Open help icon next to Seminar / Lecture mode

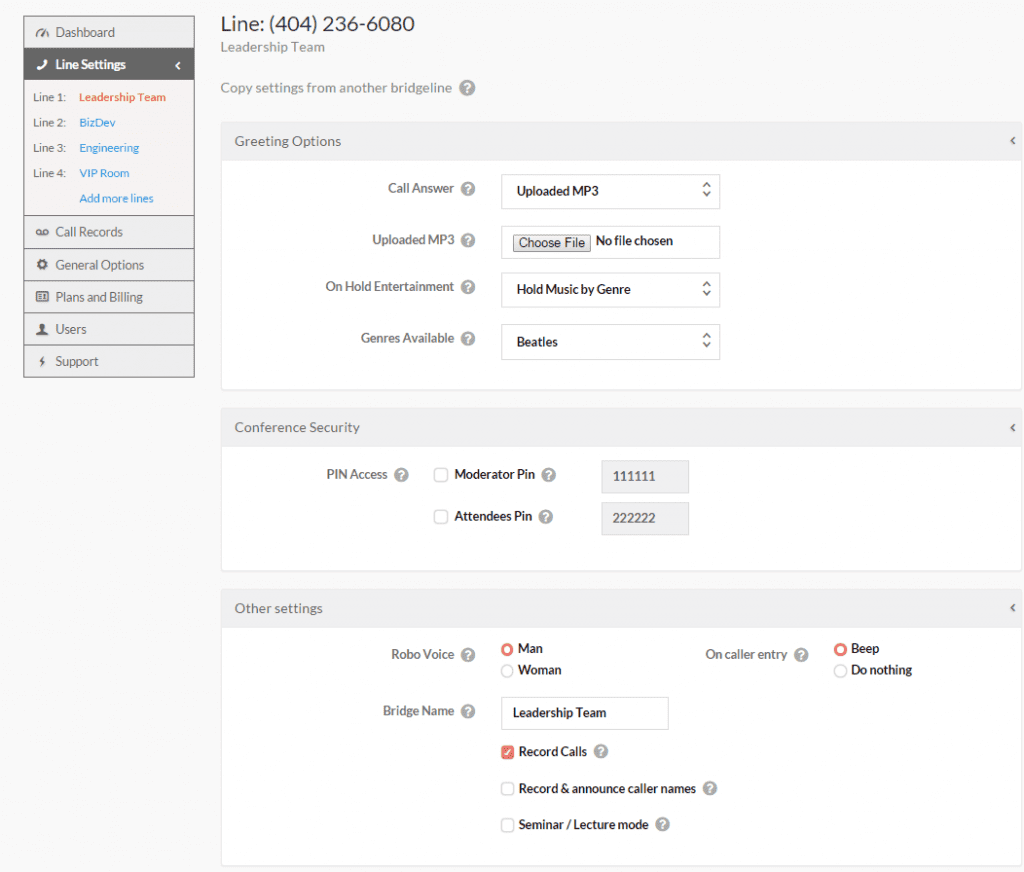coord(663,824)
